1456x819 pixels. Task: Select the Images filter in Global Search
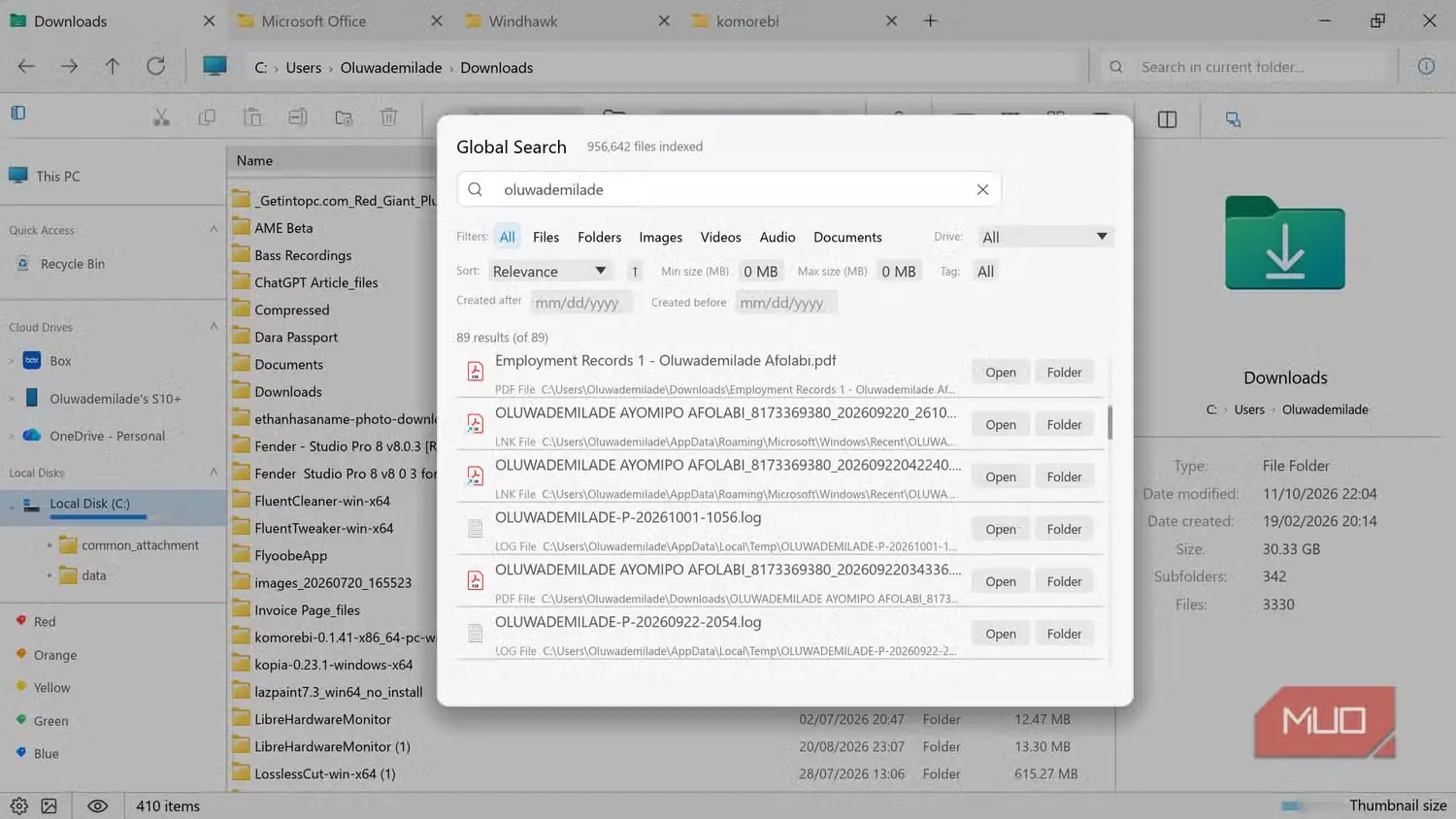(x=660, y=237)
